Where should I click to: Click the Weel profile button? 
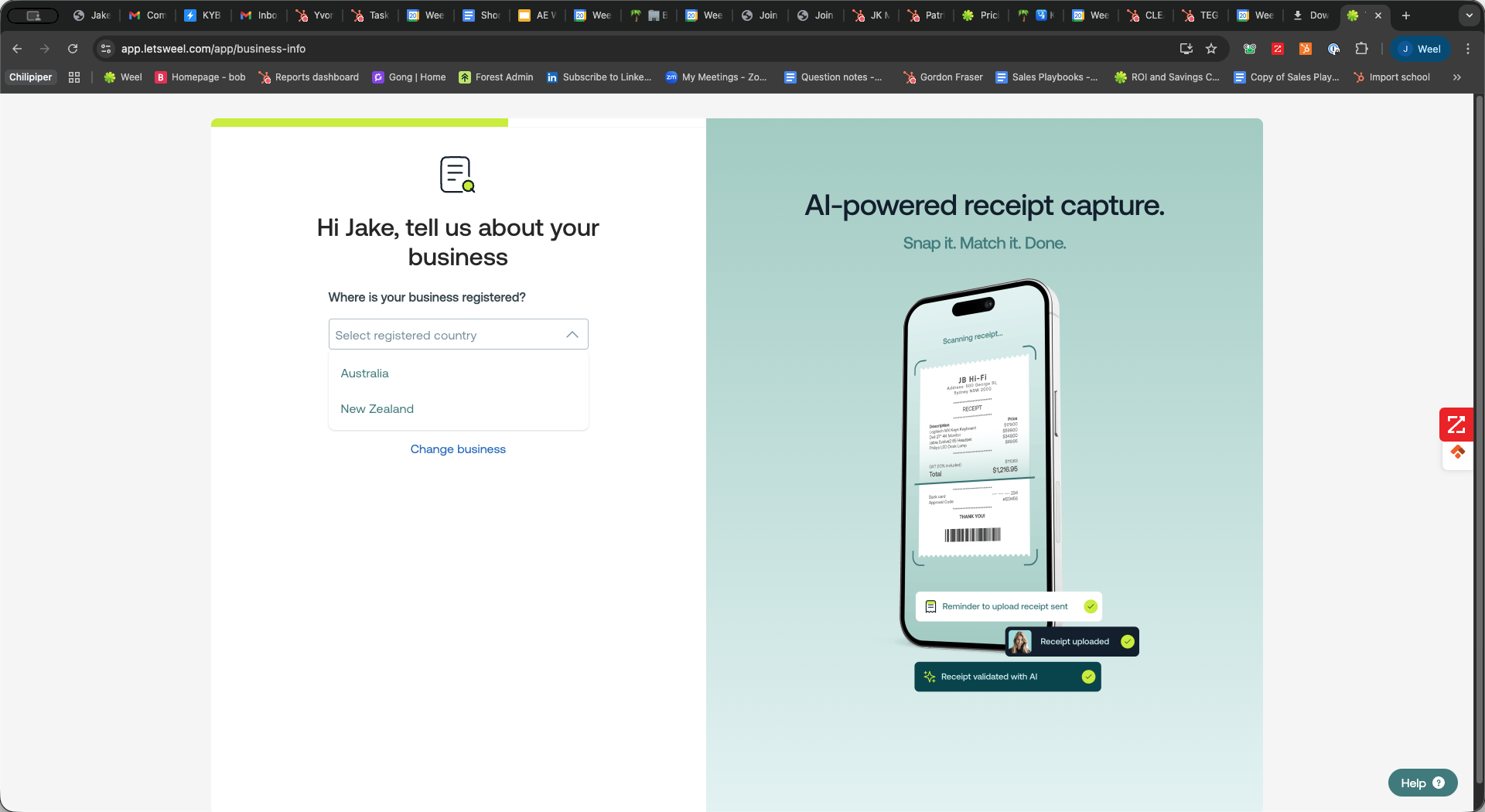1421,49
